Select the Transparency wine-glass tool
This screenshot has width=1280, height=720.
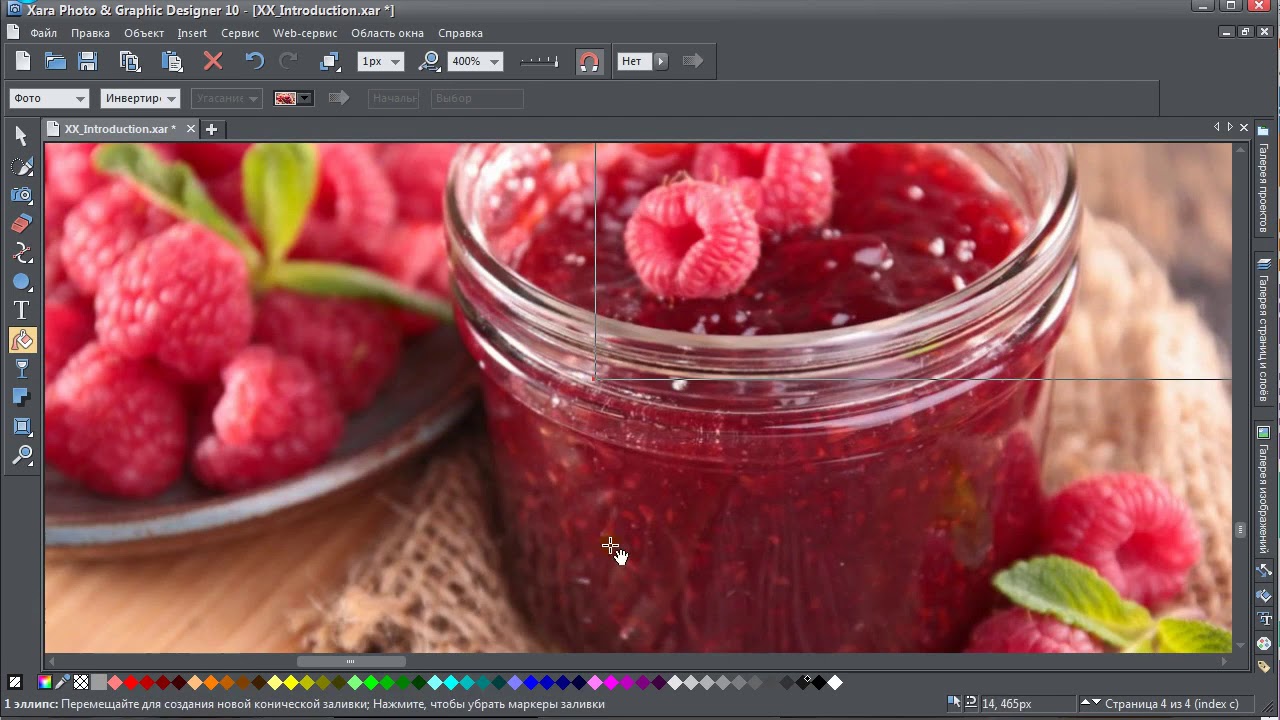click(22, 369)
